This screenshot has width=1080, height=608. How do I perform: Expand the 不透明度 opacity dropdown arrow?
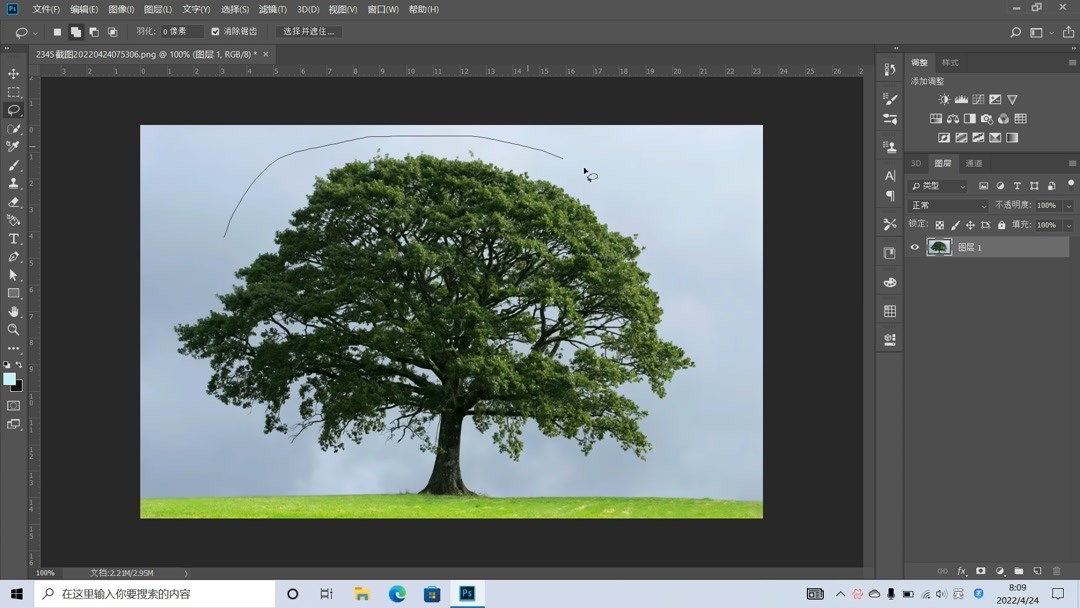(x=1068, y=205)
